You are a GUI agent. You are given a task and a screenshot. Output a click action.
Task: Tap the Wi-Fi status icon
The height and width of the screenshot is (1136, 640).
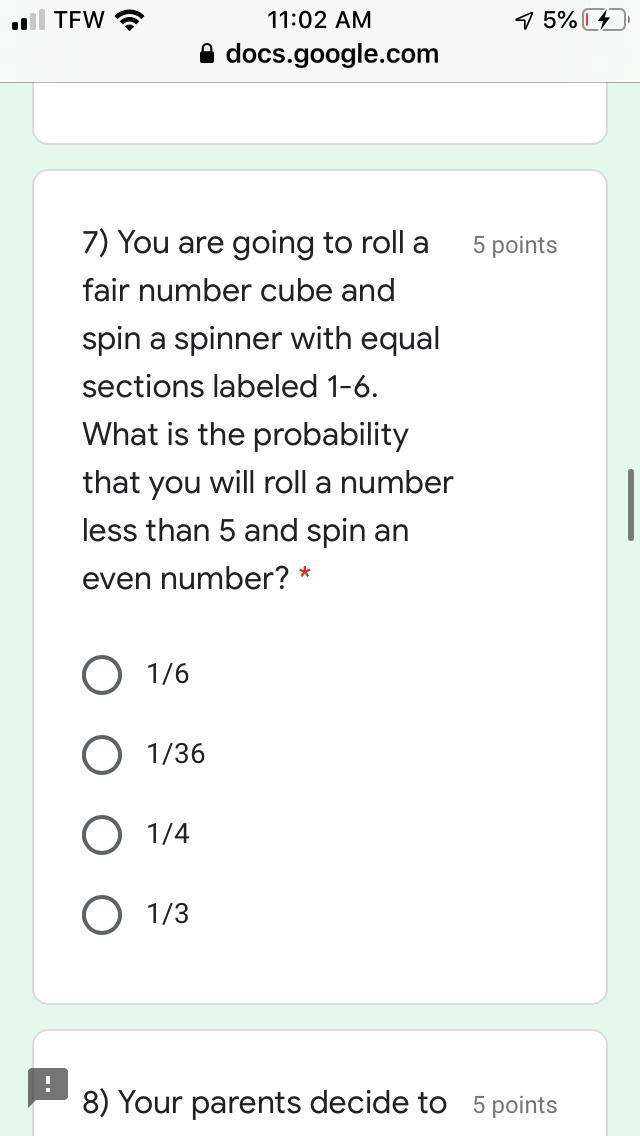(x=129, y=19)
